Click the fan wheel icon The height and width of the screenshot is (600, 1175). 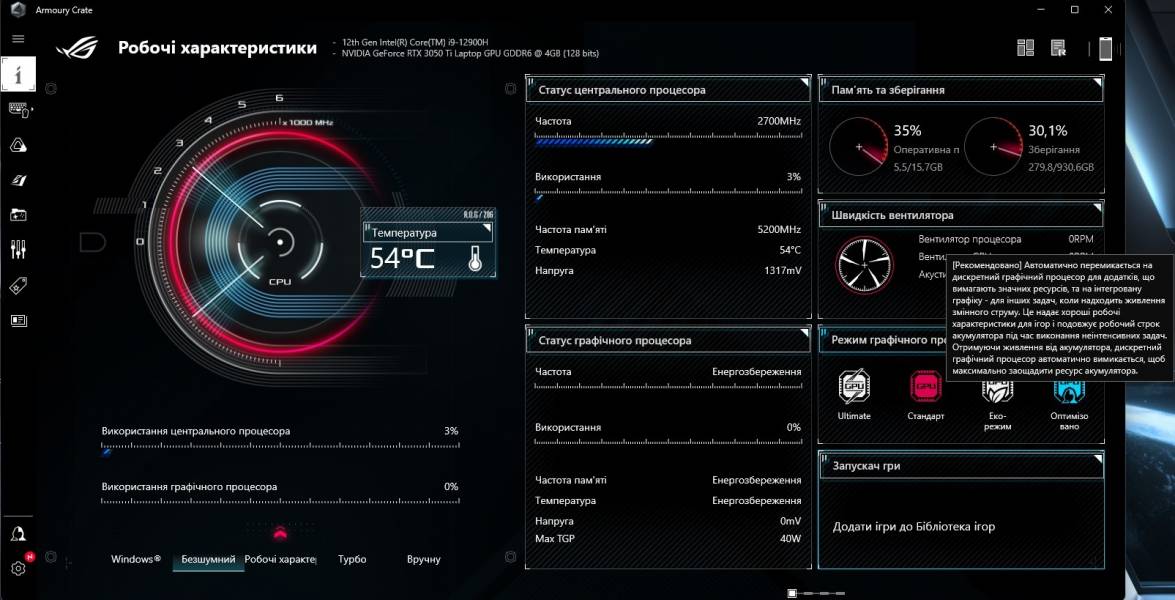[864, 265]
